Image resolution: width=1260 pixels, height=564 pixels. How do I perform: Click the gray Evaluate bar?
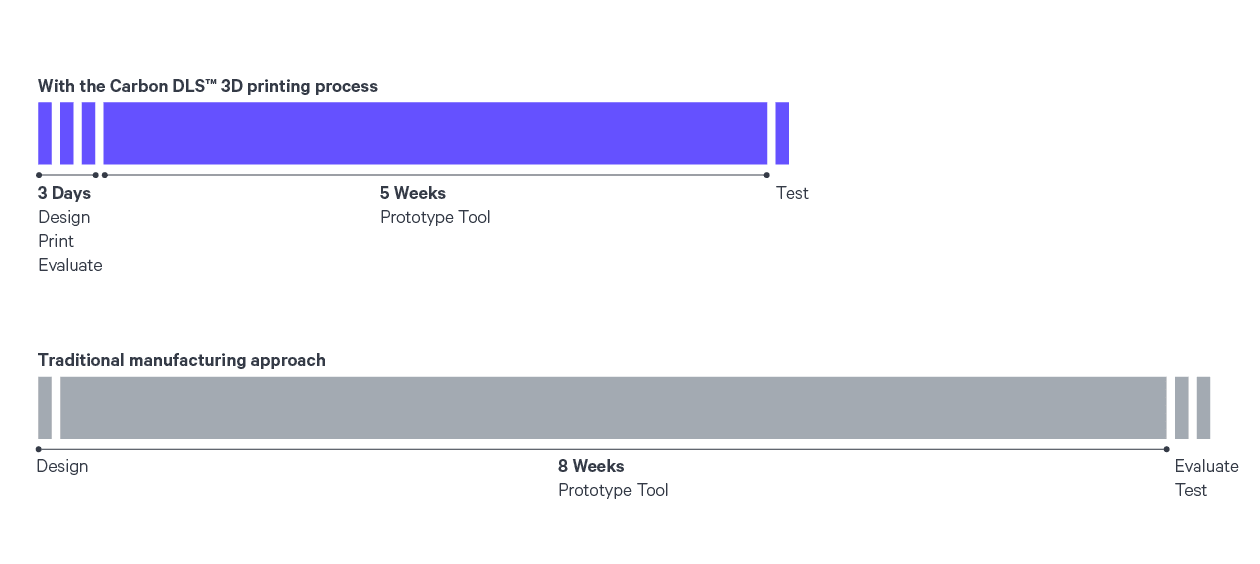[x=1182, y=408]
